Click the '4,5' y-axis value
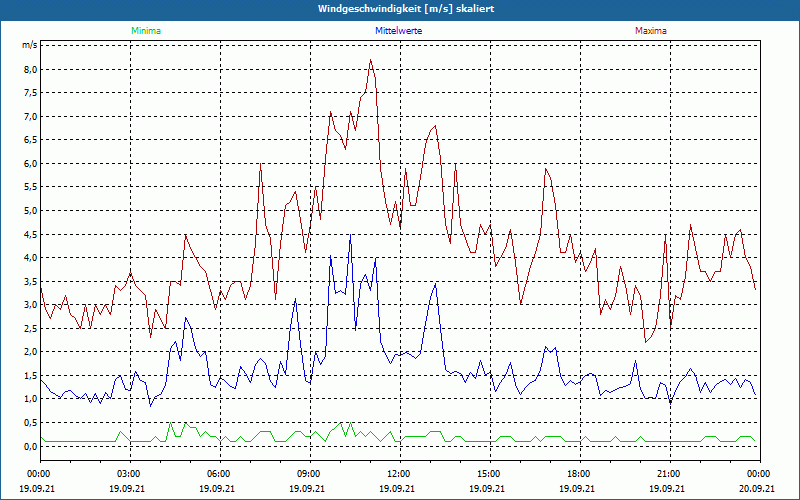Image resolution: width=800 pixels, height=500 pixels. tap(31, 234)
